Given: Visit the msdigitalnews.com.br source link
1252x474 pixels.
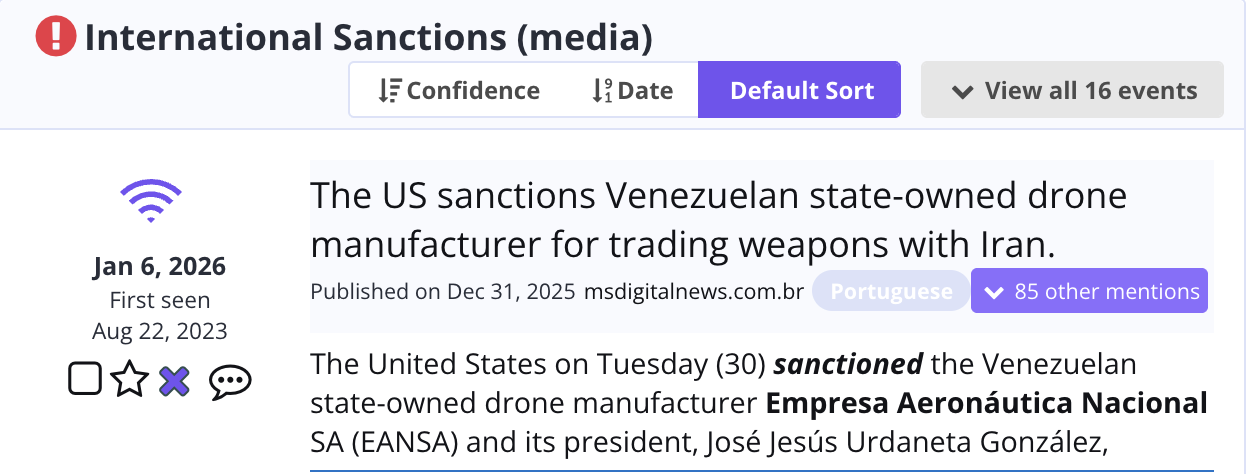Looking at the screenshot, I should [694, 292].
